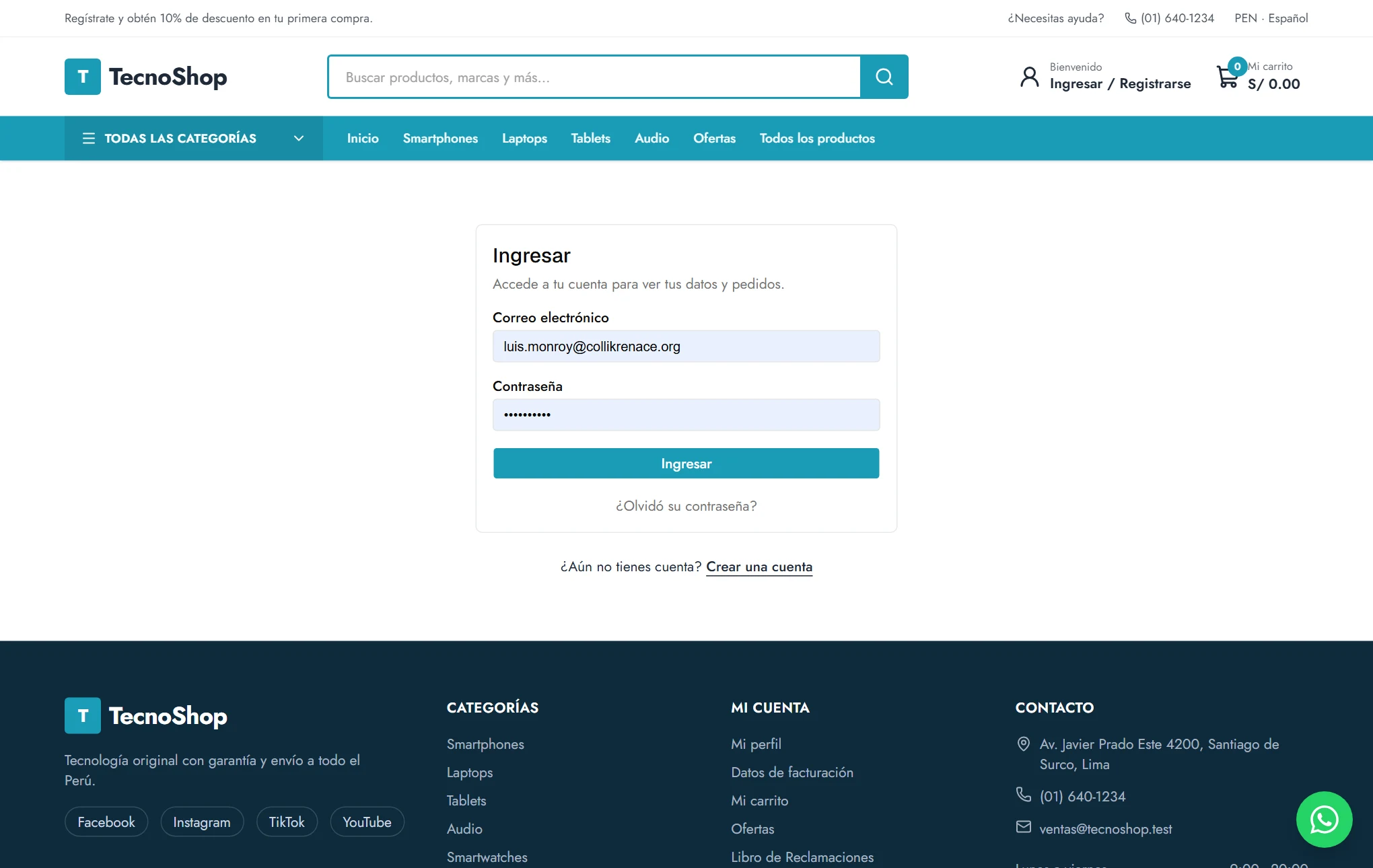The width and height of the screenshot is (1373, 868).
Task: Click the hamburger icon in categories bar
Action: [89, 138]
